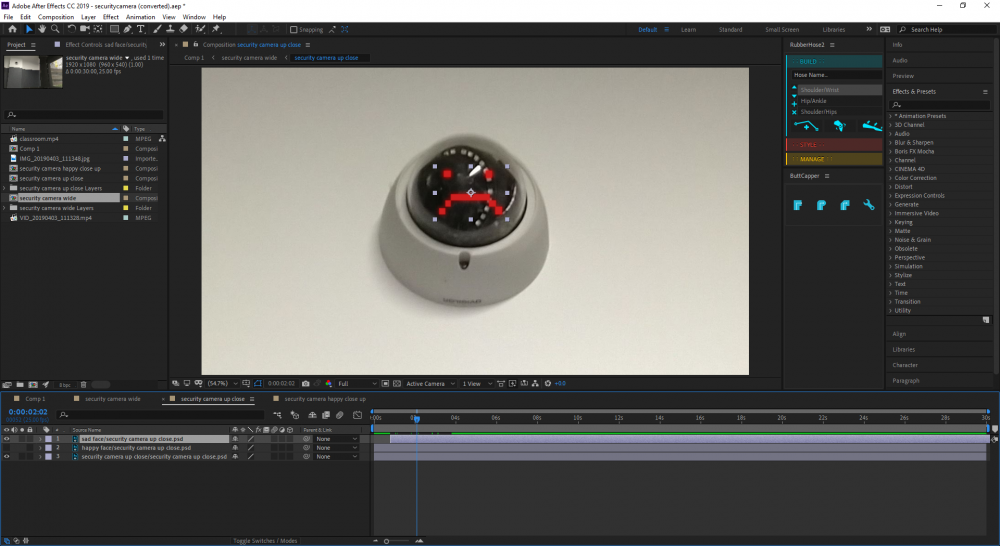Switch to security camera happy close up tab
The height and width of the screenshot is (546, 1000).
323,399
